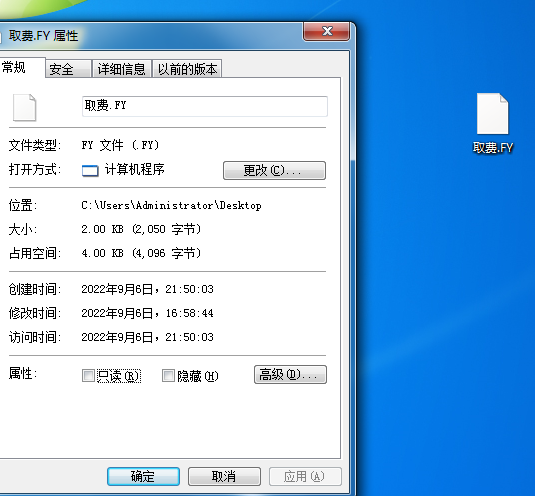Switch to the 安全 tab
The image size is (535, 496).
click(x=68, y=69)
